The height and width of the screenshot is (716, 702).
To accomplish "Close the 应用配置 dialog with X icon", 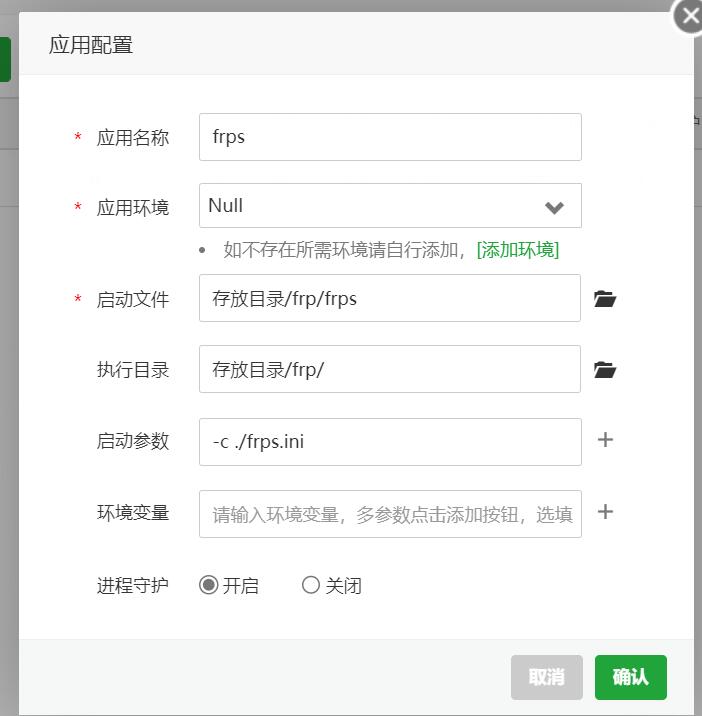I will coord(690,16).
